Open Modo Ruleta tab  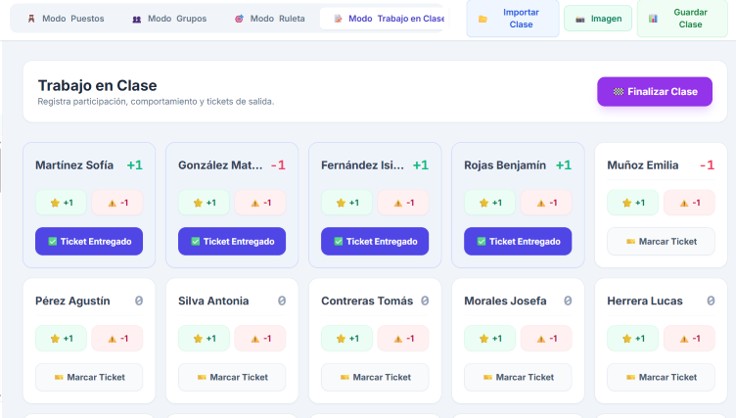pos(270,19)
